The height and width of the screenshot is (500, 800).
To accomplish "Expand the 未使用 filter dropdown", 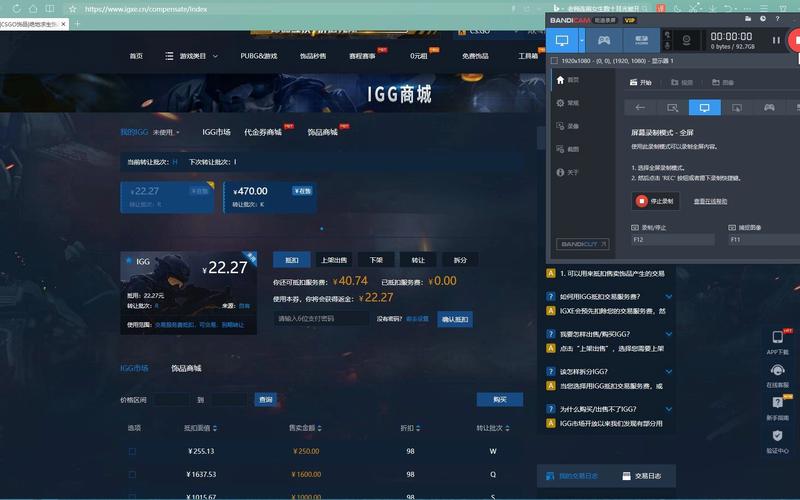I will pos(167,132).
